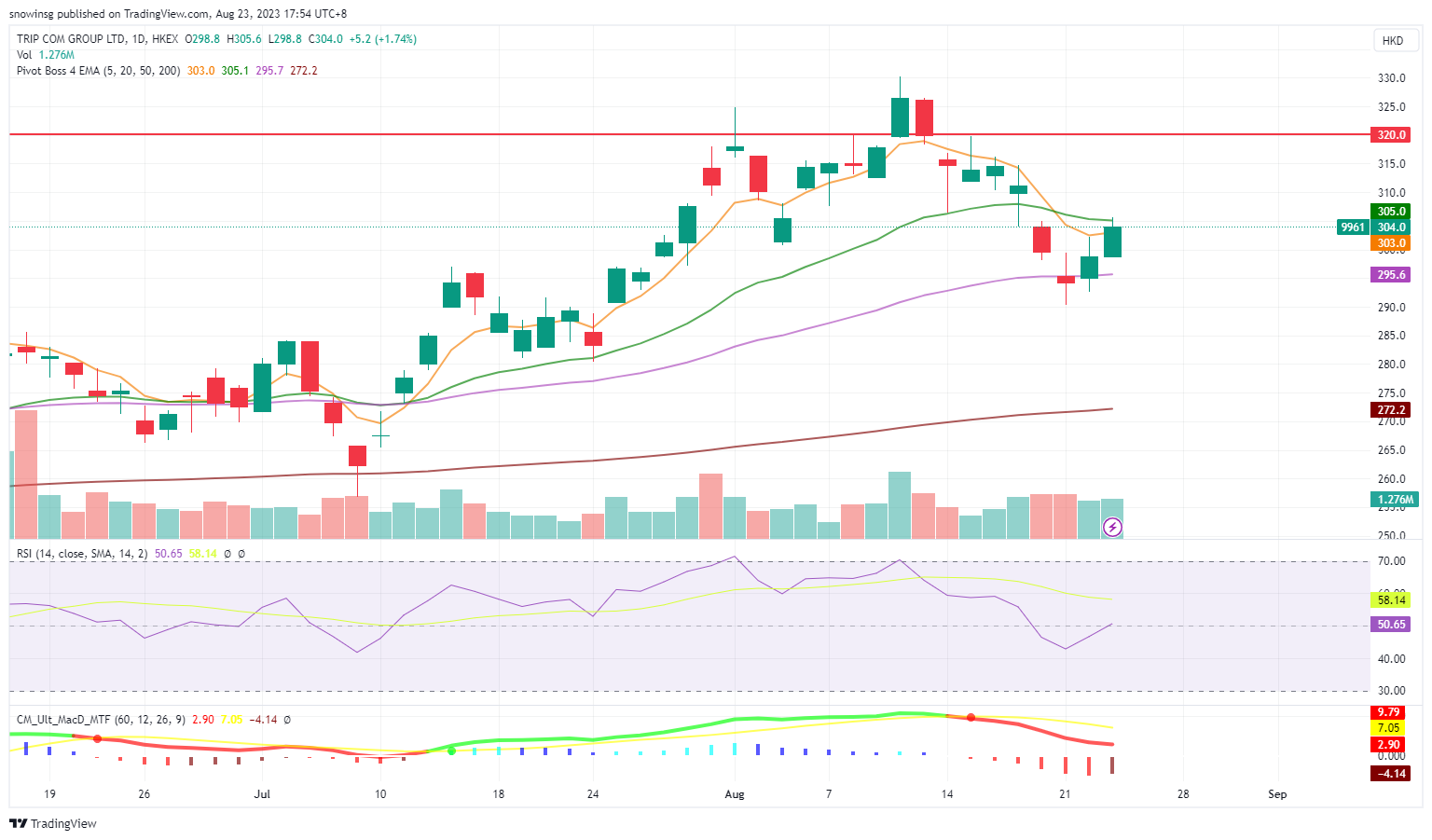Click the yellow 58.14 RSI label
The image size is (1432, 840).
click(x=1391, y=600)
